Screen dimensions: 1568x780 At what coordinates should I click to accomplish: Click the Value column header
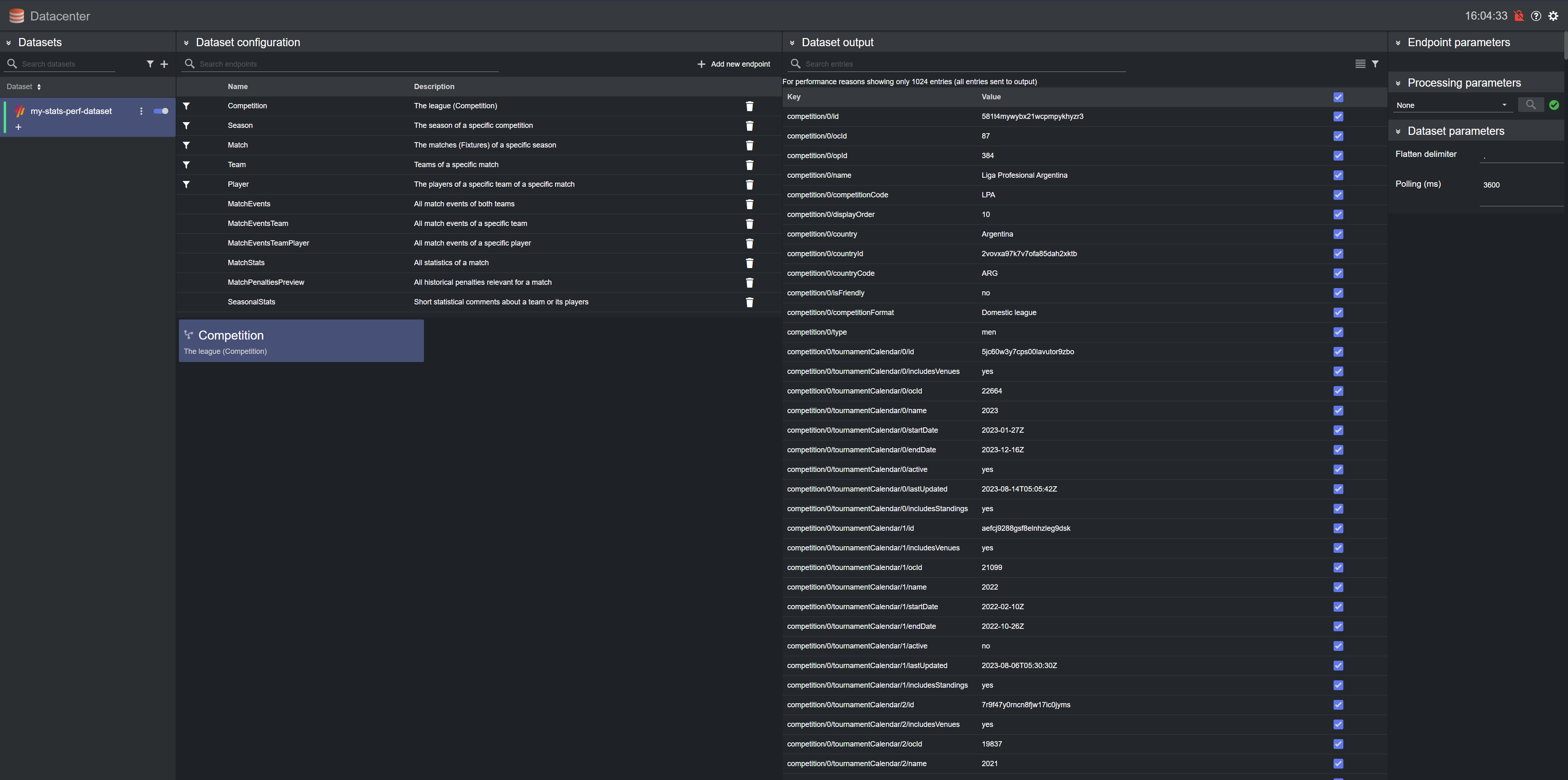(x=991, y=97)
